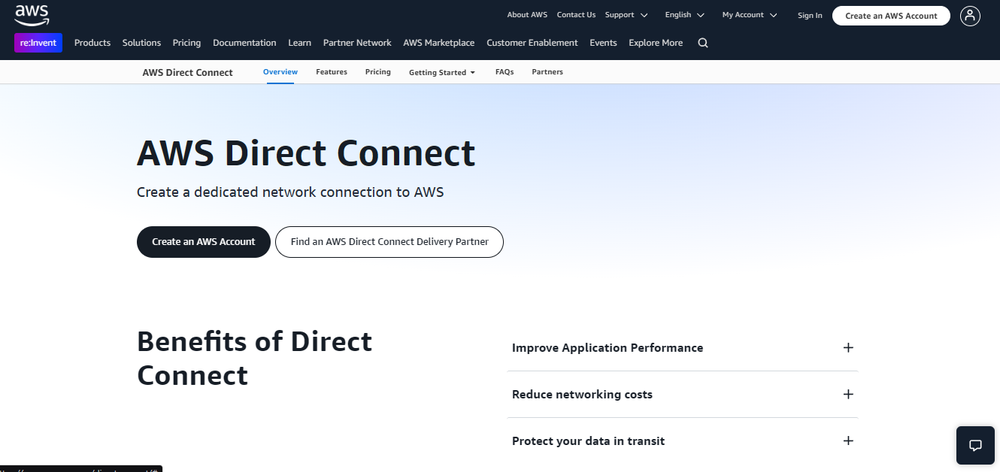Select the Overview tab

pyautogui.click(x=280, y=71)
